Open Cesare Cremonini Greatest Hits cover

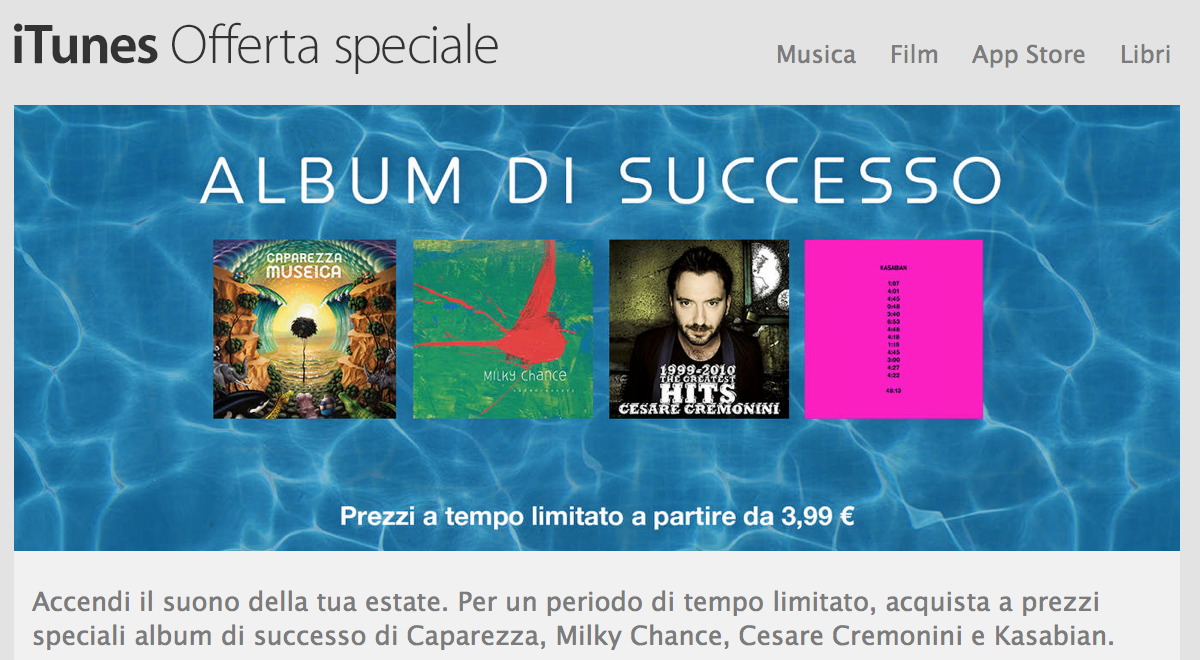click(x=699, y=329)
